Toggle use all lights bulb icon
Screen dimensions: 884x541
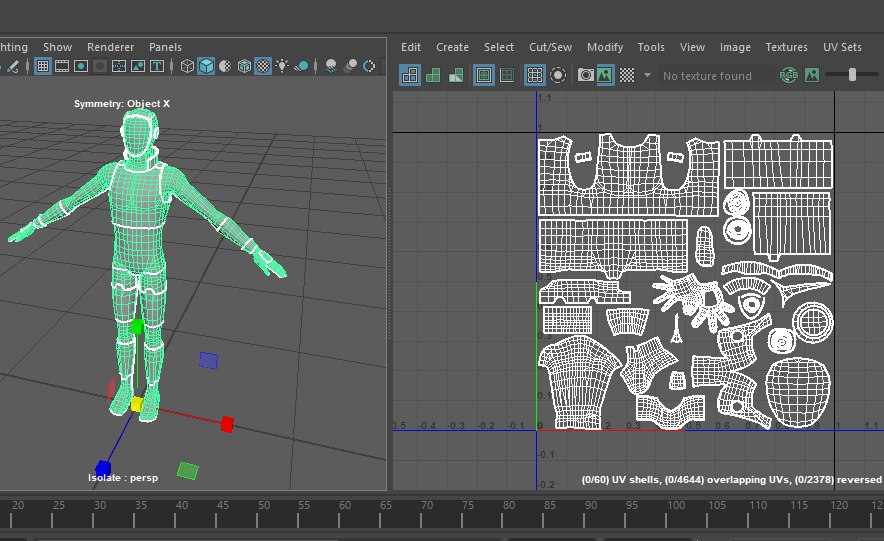[282, 66]
